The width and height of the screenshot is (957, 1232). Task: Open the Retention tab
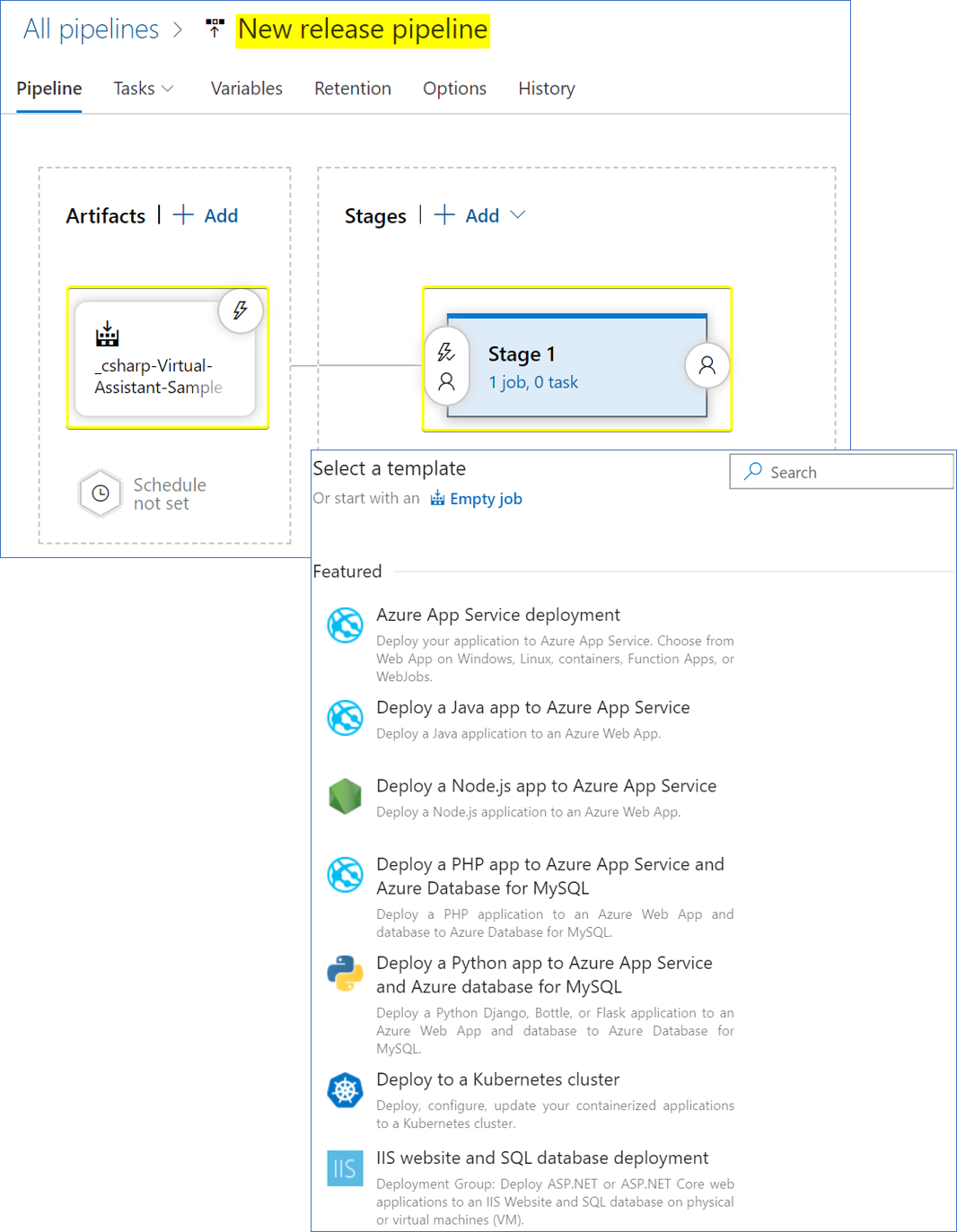click(x=353, y=88)
